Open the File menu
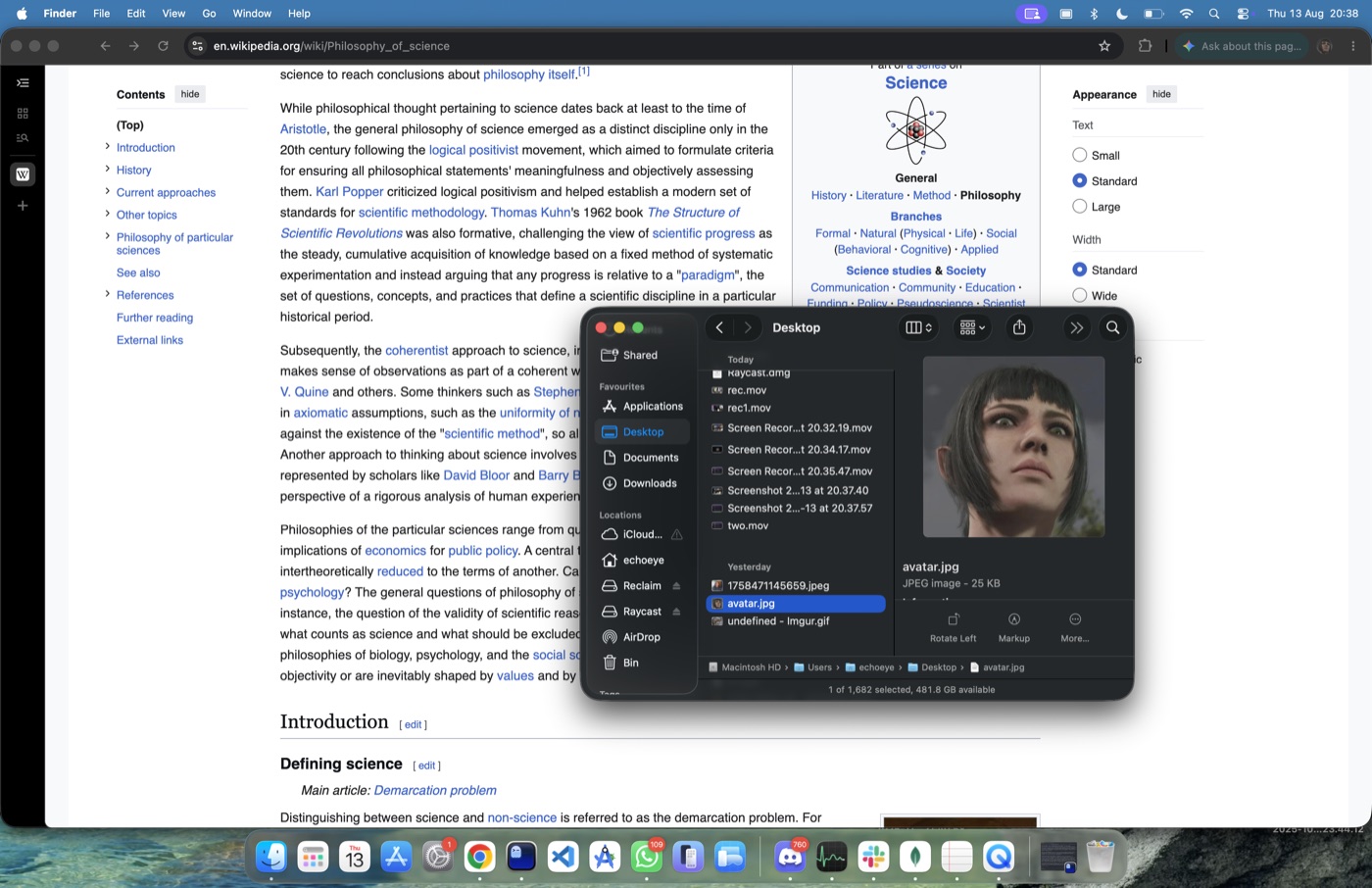The width and height of the screenshot is (1372, 888). [101, 14]
